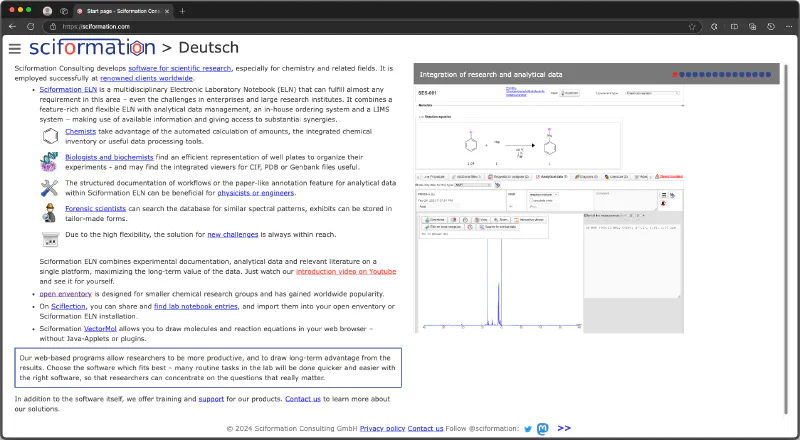This screenshot has width=800, height=440.
Task: Click the red active slideshow dot
Action: coord(675,75)
